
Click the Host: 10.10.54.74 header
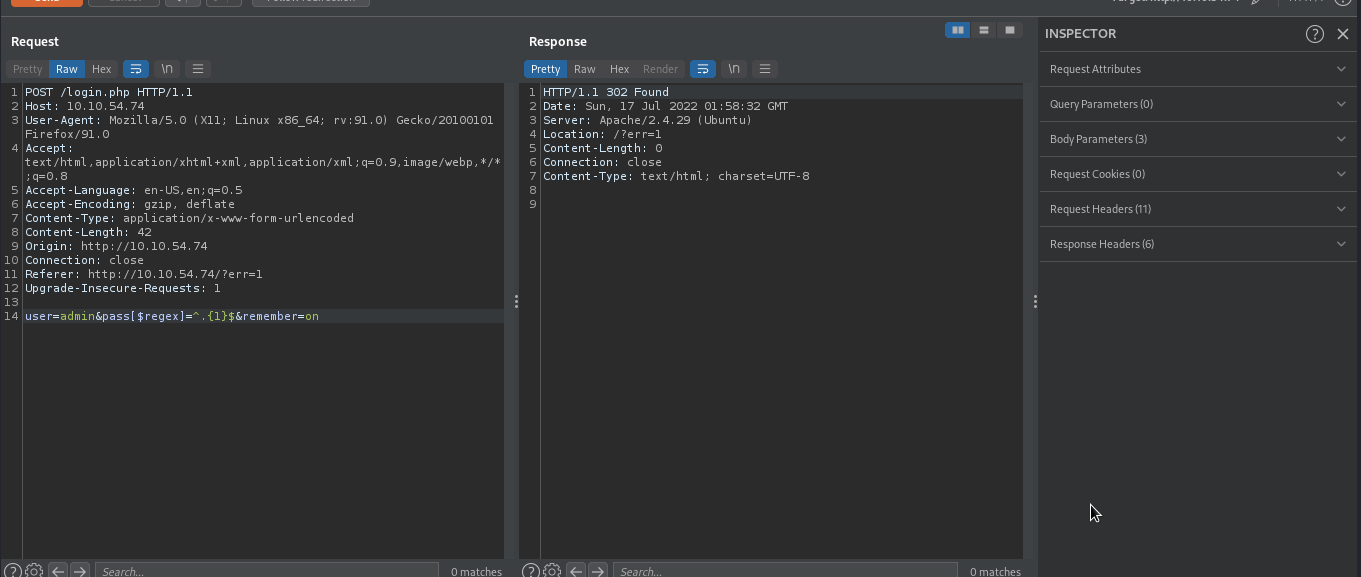(85, 106)
